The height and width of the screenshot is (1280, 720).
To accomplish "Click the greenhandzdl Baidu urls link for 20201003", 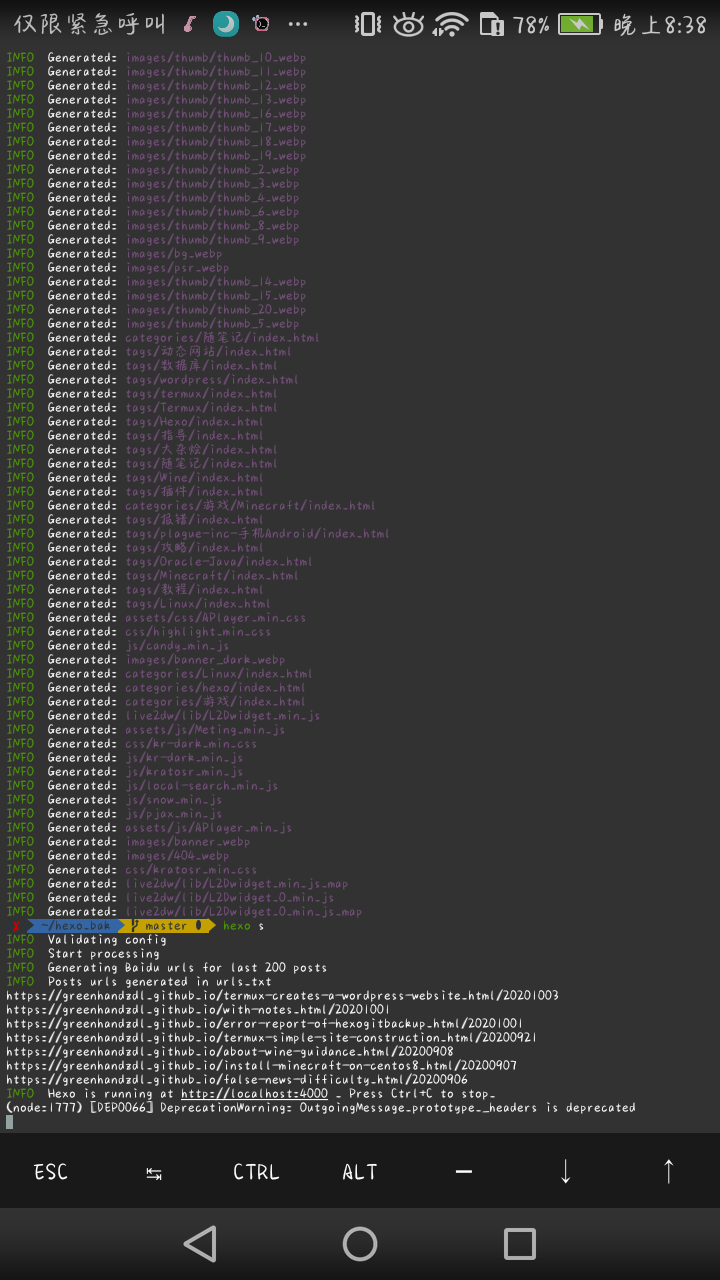I will (x=280, y=995).
